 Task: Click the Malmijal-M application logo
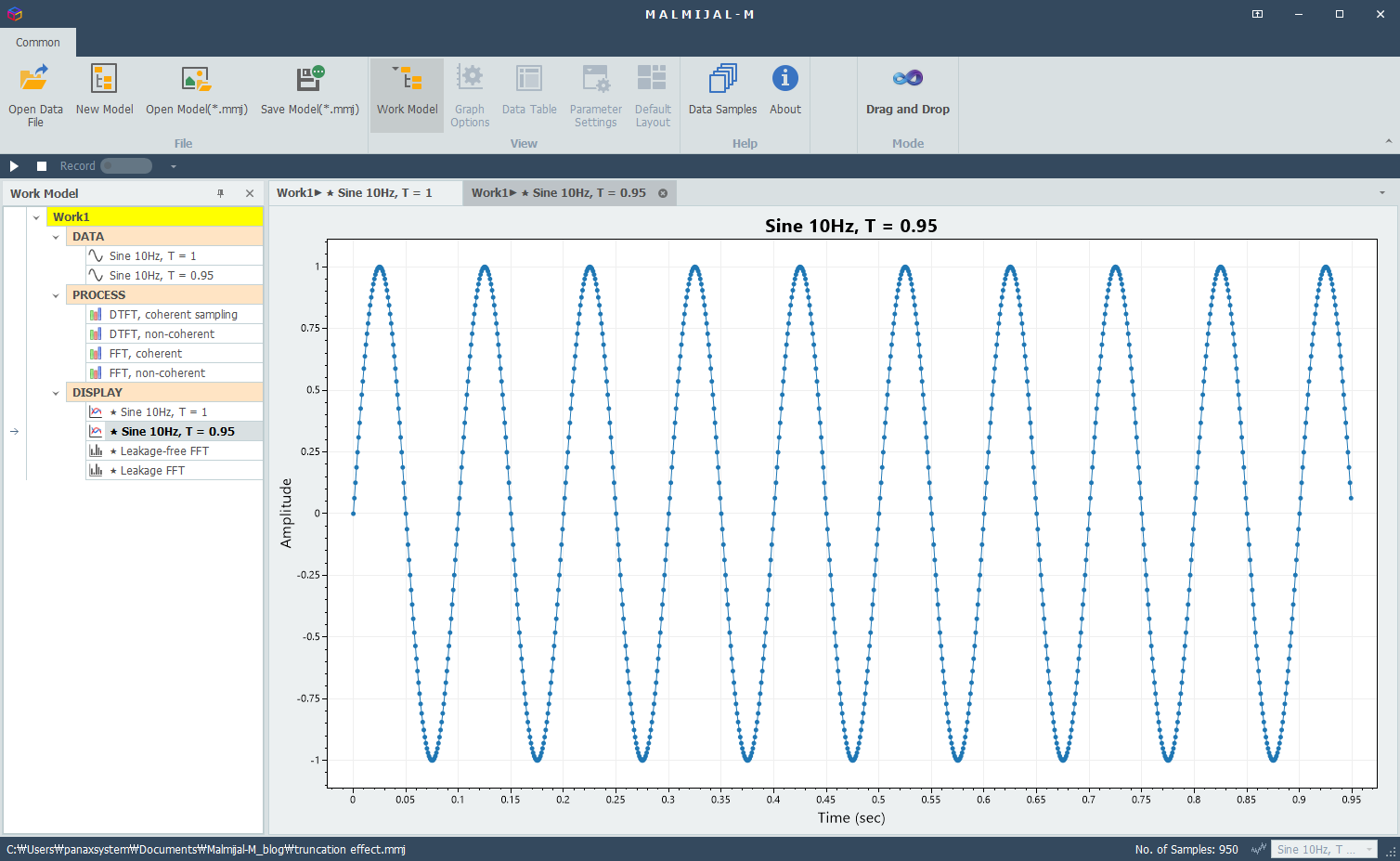(14, 14)
